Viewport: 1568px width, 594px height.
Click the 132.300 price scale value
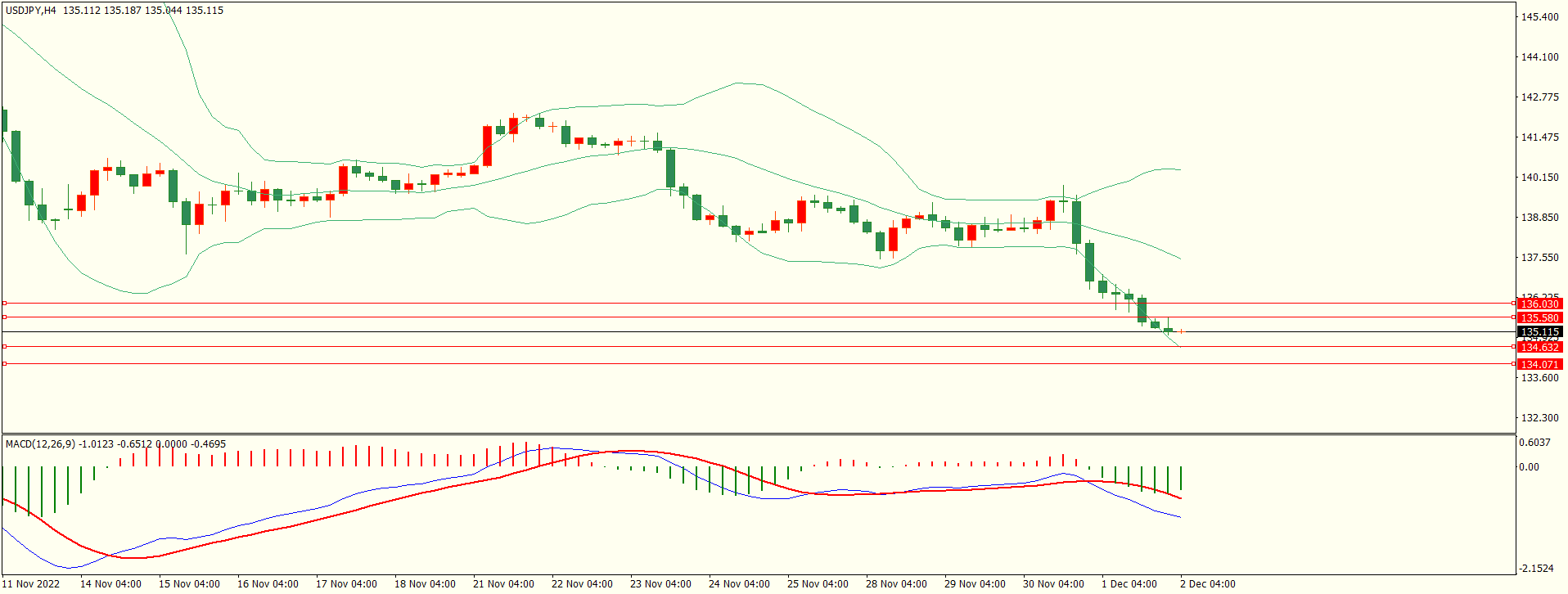coord(1539,418)
